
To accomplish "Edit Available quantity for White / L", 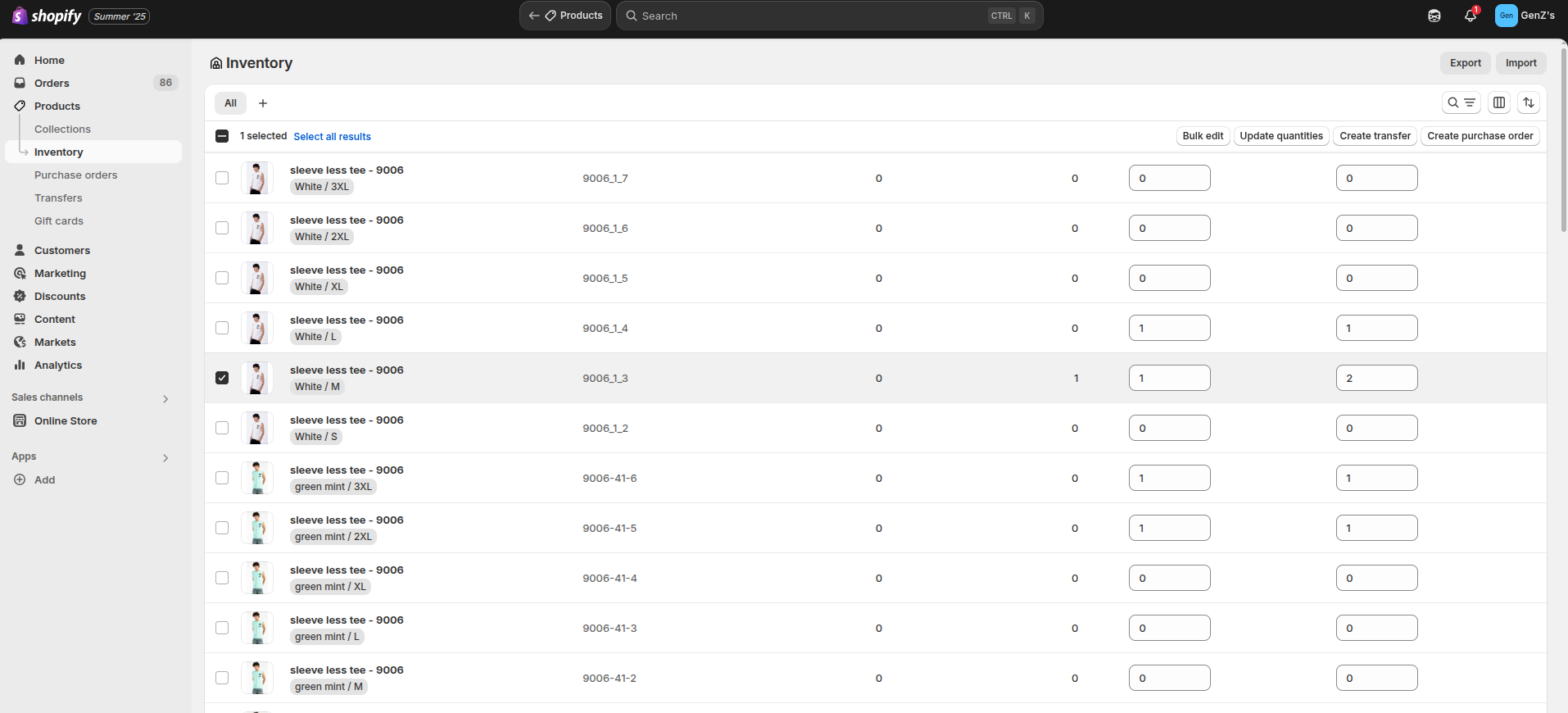I will 1169,328.
